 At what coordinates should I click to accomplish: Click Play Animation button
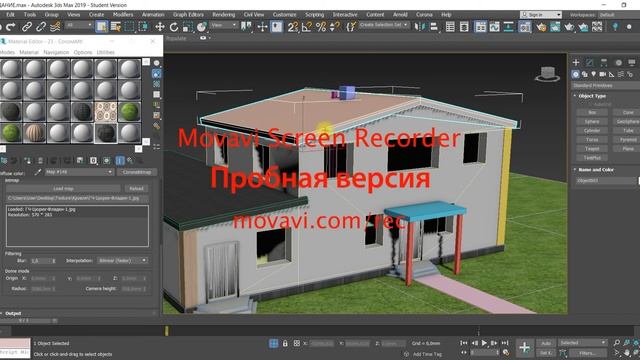point(484,343)
